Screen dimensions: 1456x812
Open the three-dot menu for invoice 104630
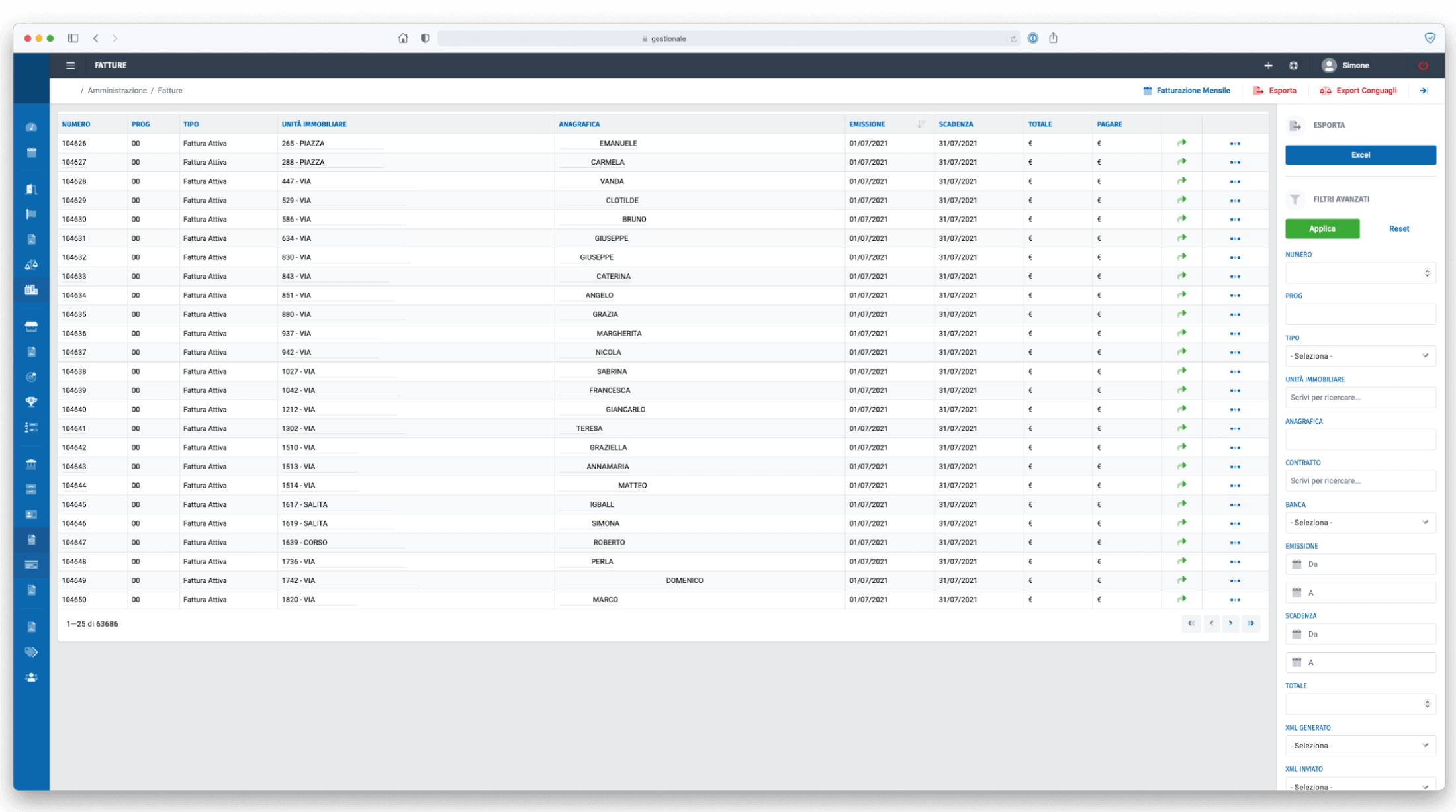[1235, 220]
